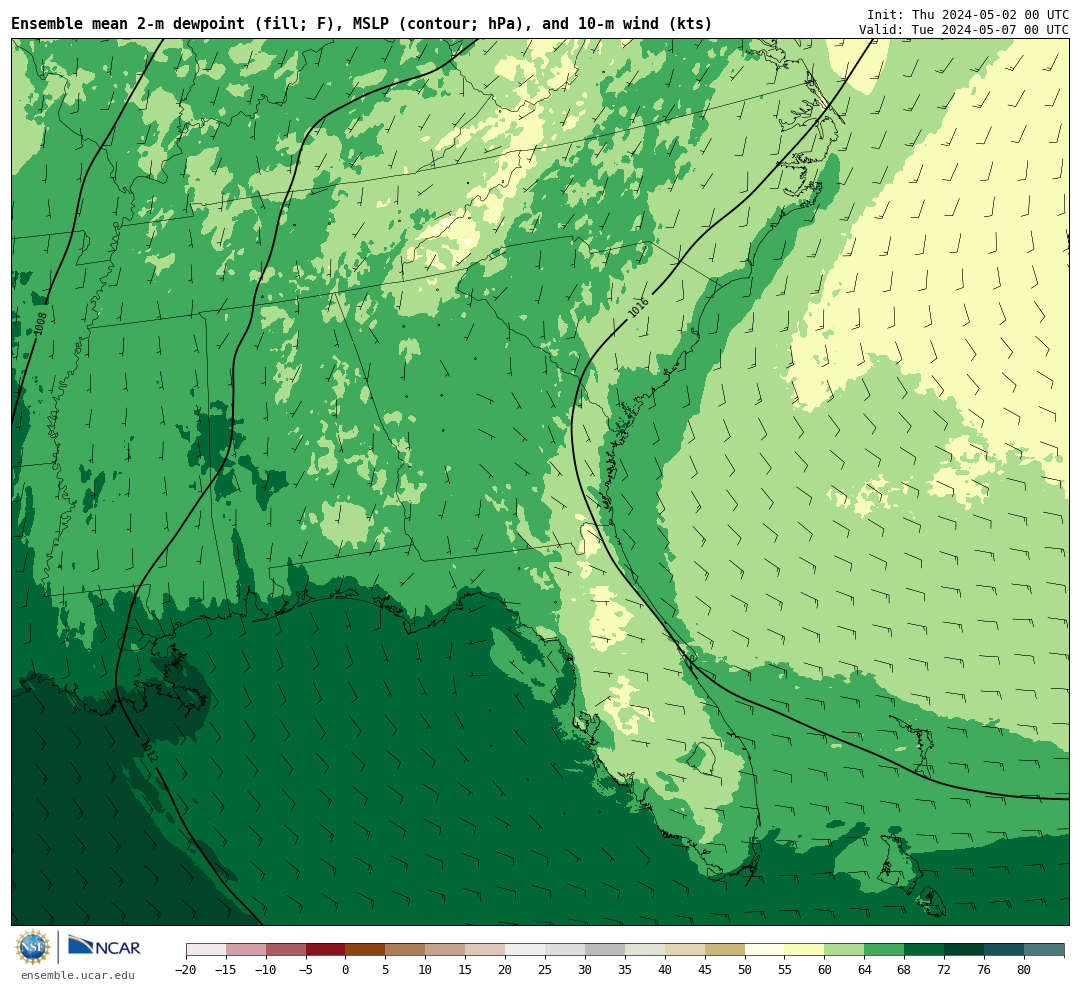Pick the gray swatch between 25 and 30

(565, 950)
